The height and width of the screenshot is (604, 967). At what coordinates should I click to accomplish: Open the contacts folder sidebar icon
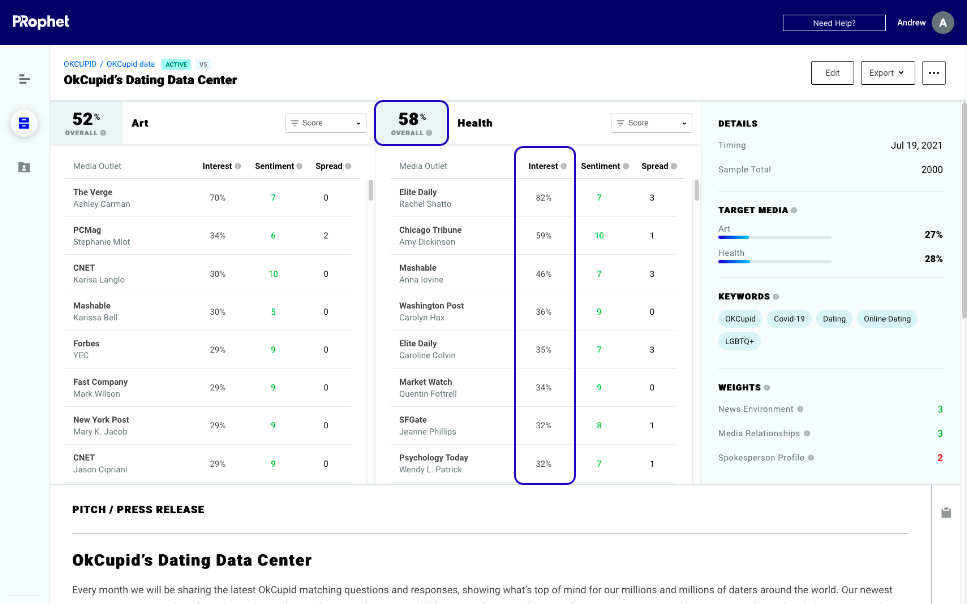coord(24,167)
